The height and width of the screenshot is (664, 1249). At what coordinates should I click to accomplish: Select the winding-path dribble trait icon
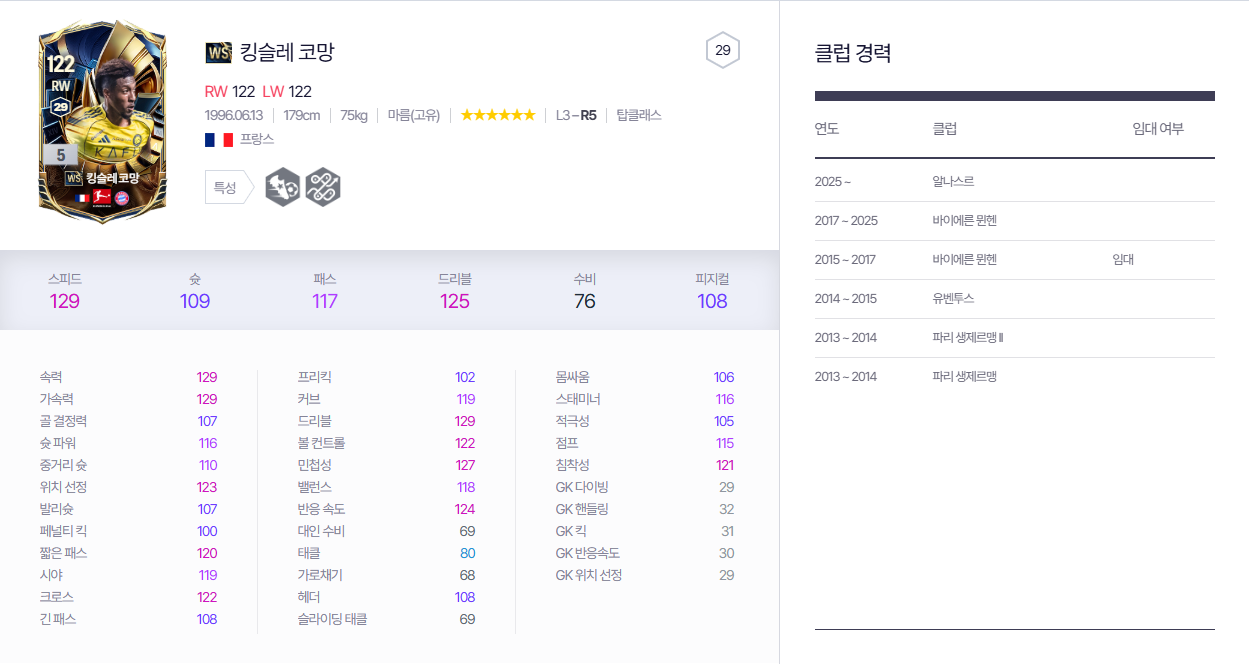(323, 187)
